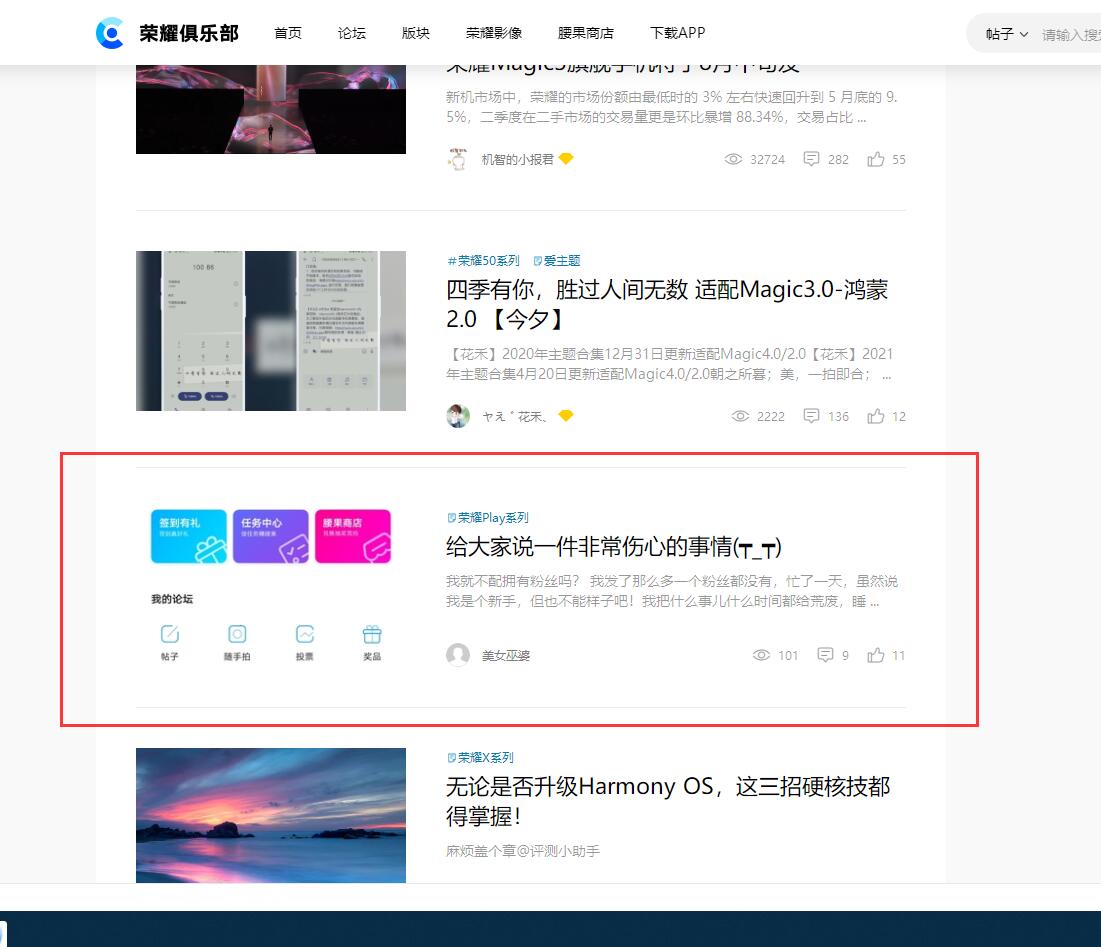The image size is (1101, 947).
Task: Click the views eye icon showing 2222
Action: [740, 416]
